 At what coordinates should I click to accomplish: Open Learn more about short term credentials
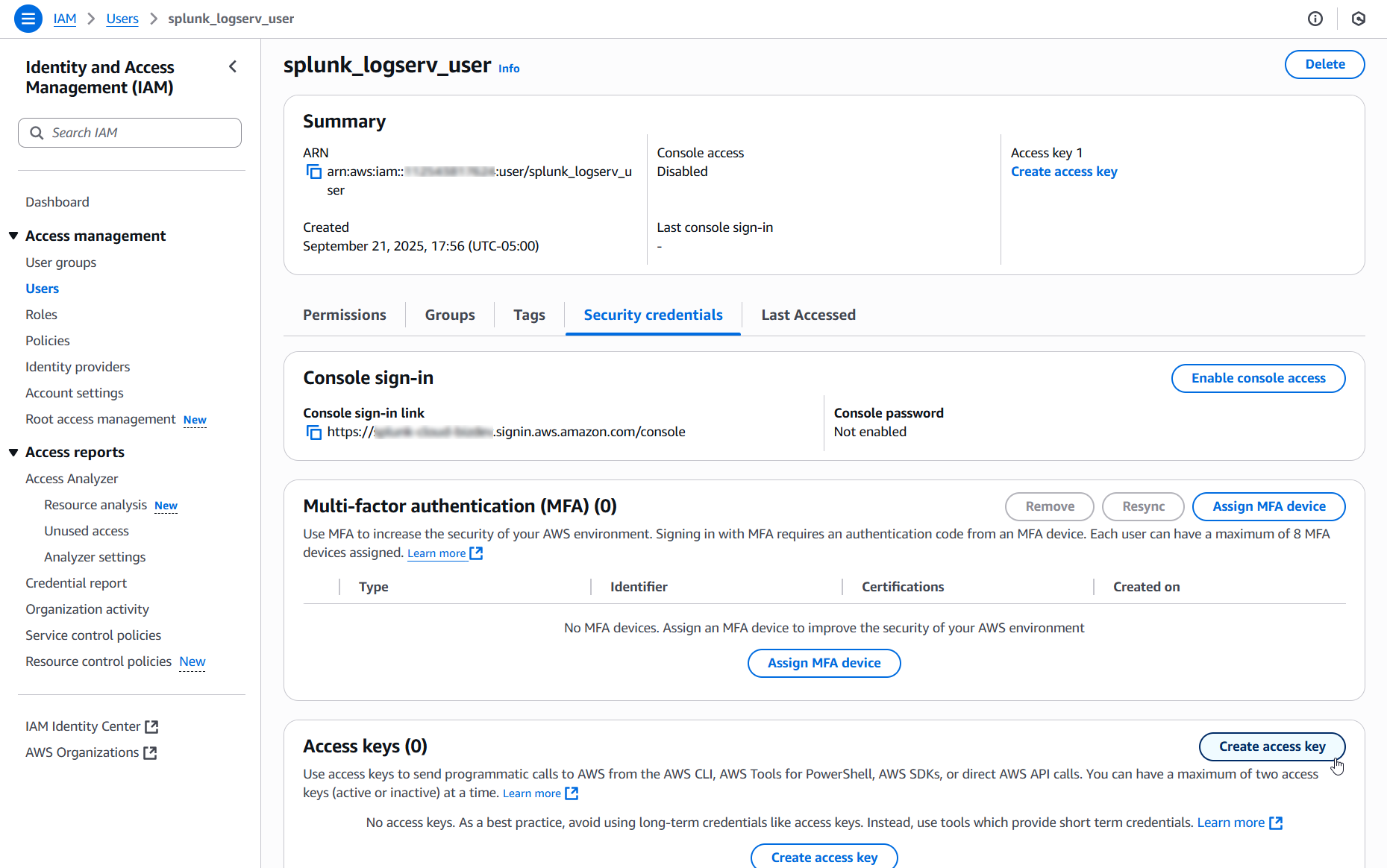pyautogui.click(x=1231, y=823)
